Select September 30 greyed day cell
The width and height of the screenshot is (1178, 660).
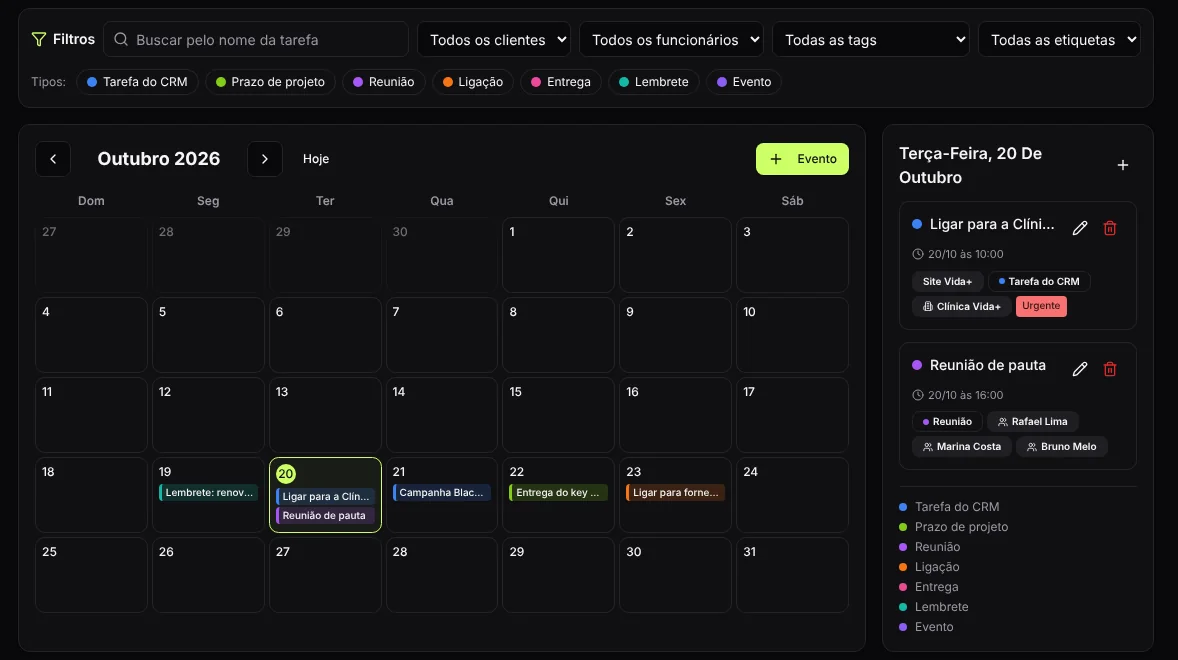(442, 255)
